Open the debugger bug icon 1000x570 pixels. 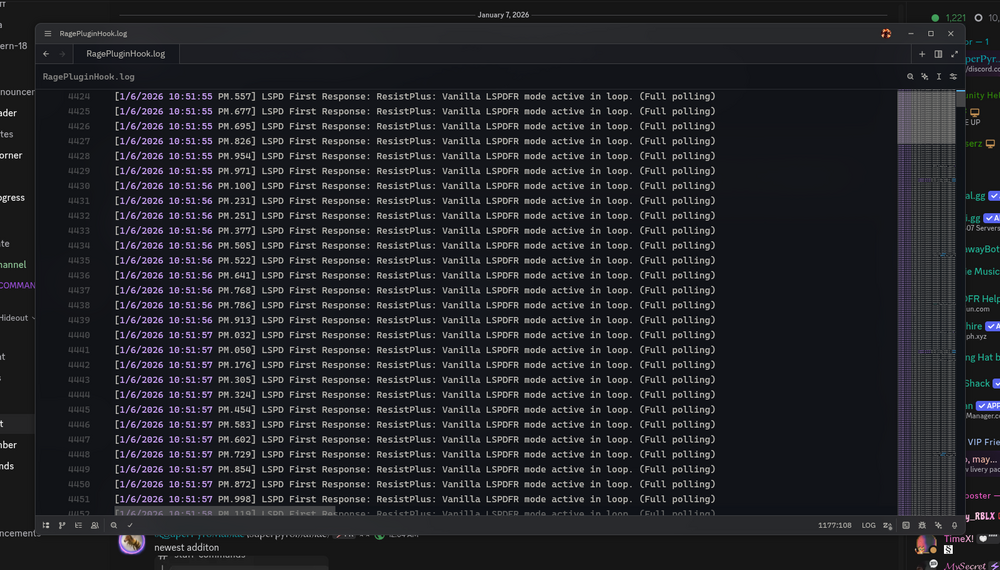(922, 525)
